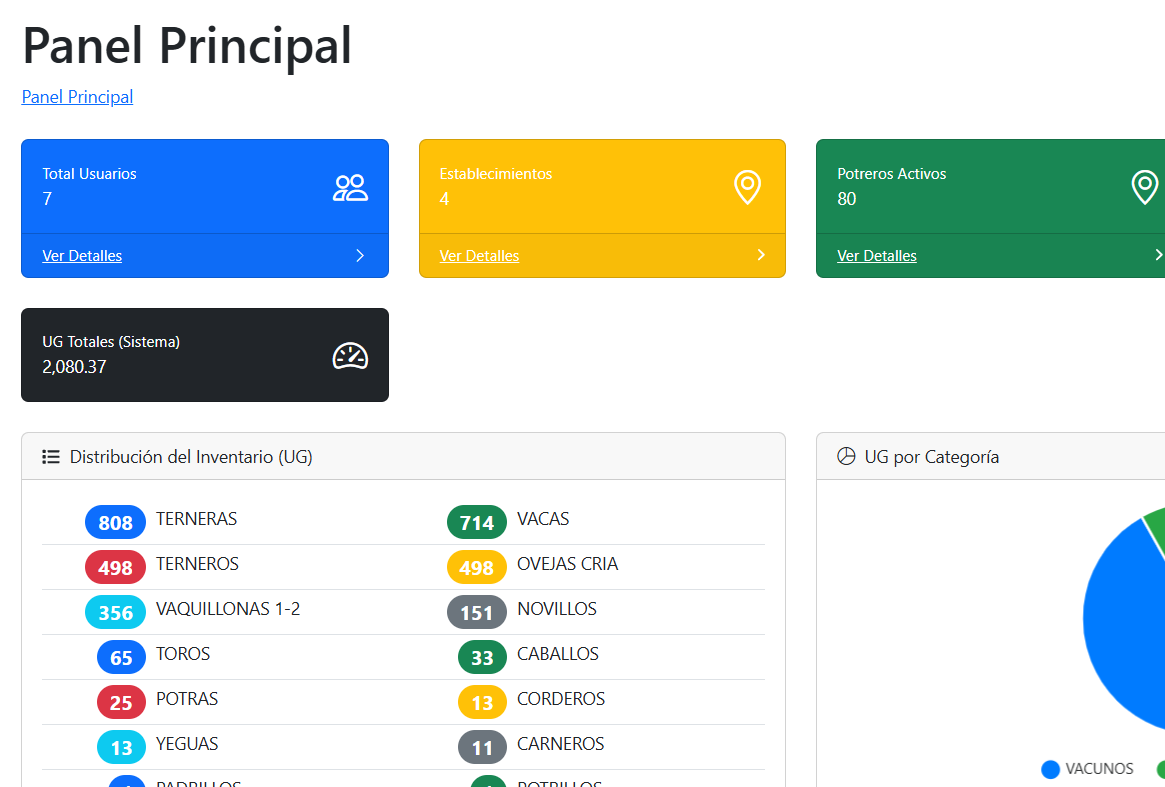Click the users icon in Total Usuarios card
This screenshot has width=1165, height=787.
[350, 188]
